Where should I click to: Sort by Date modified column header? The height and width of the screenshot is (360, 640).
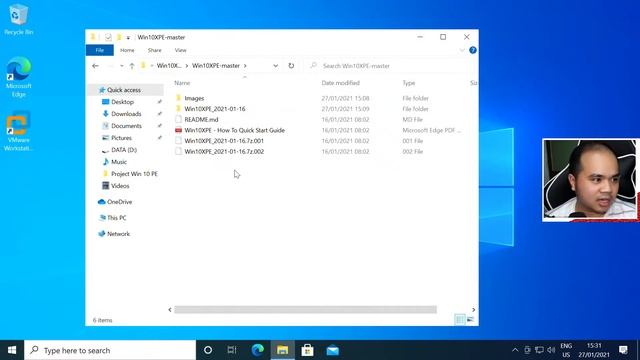[x=340, y=83]
